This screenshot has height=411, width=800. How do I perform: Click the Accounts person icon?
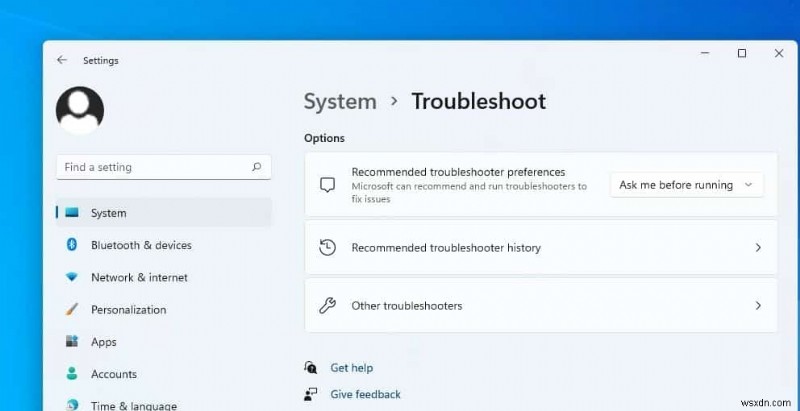[72, 374]
